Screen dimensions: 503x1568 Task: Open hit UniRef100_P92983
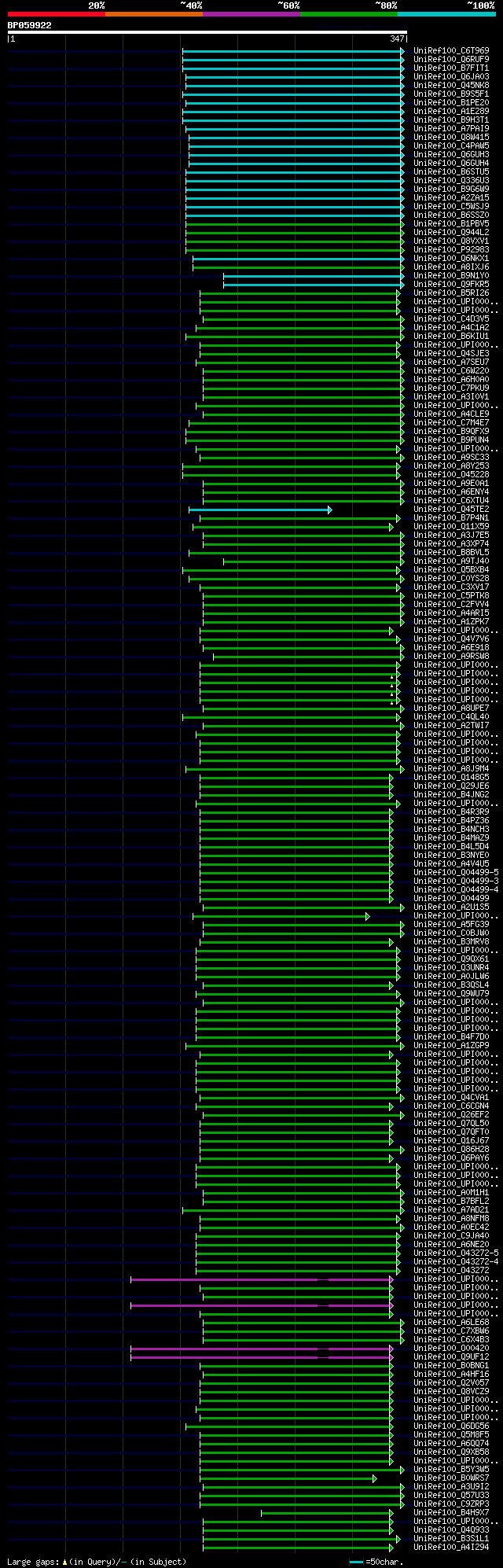click(451, 249)
